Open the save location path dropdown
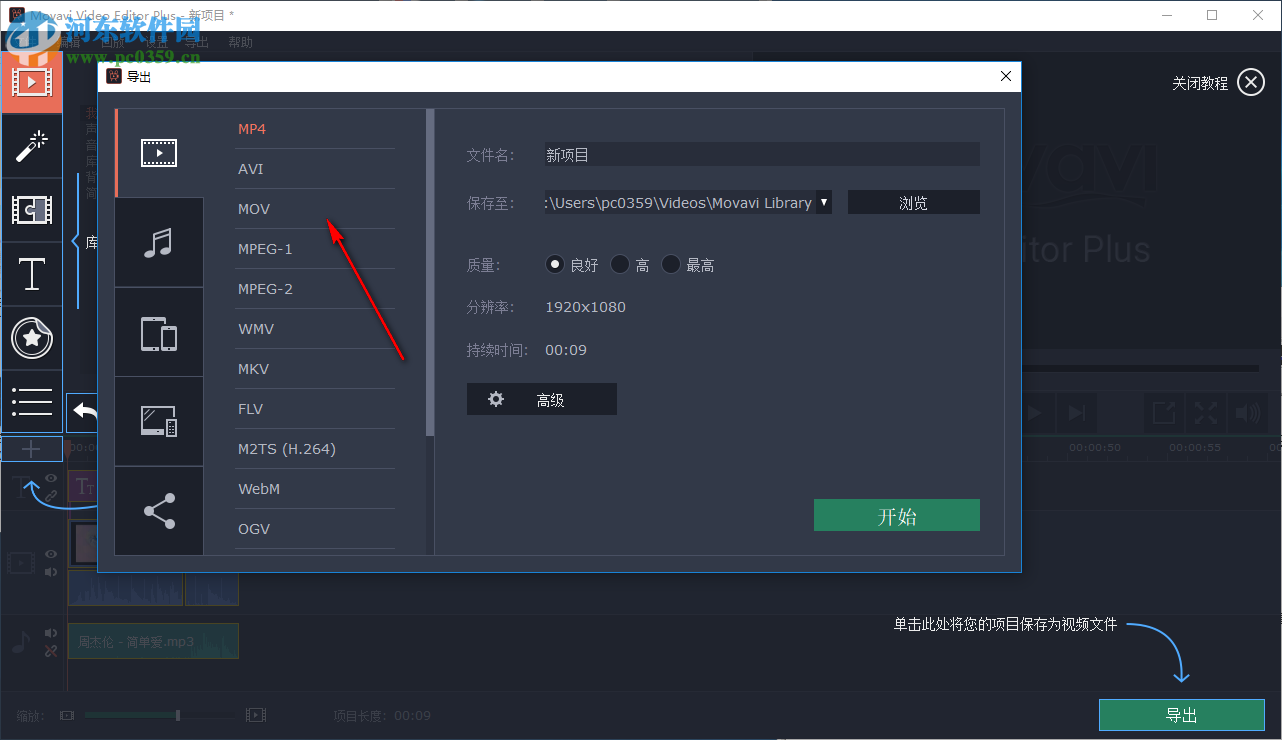This screenshot has height=740, width=1282. (x=824, y=202)
